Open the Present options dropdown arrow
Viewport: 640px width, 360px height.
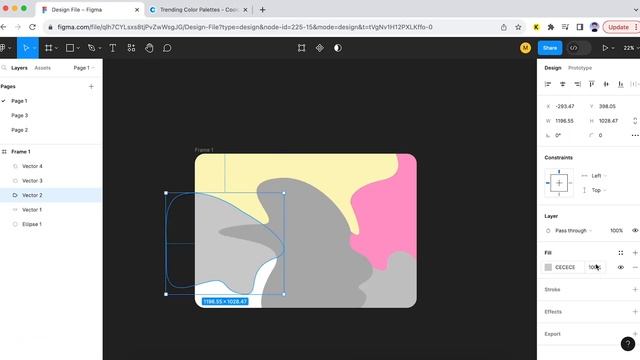click(x=613, y=48)
